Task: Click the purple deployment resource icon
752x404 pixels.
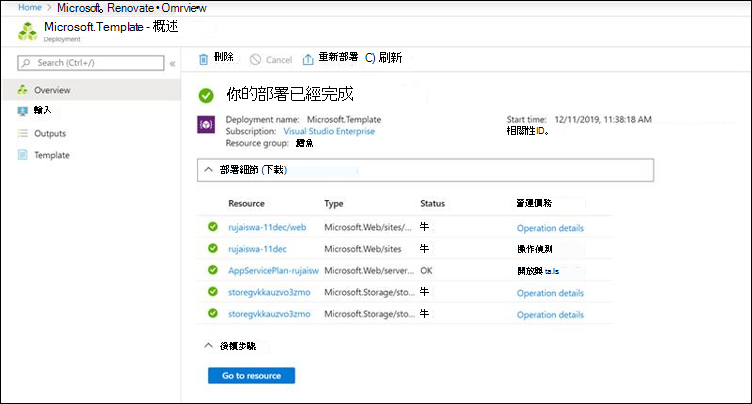Action: tap(206, 125)
